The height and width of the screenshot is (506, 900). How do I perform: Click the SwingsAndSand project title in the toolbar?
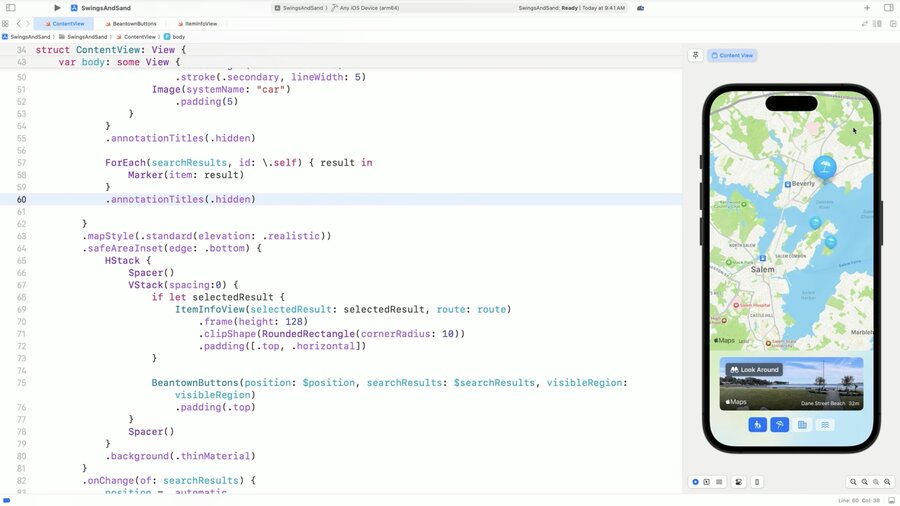click(x=106, y=8)
